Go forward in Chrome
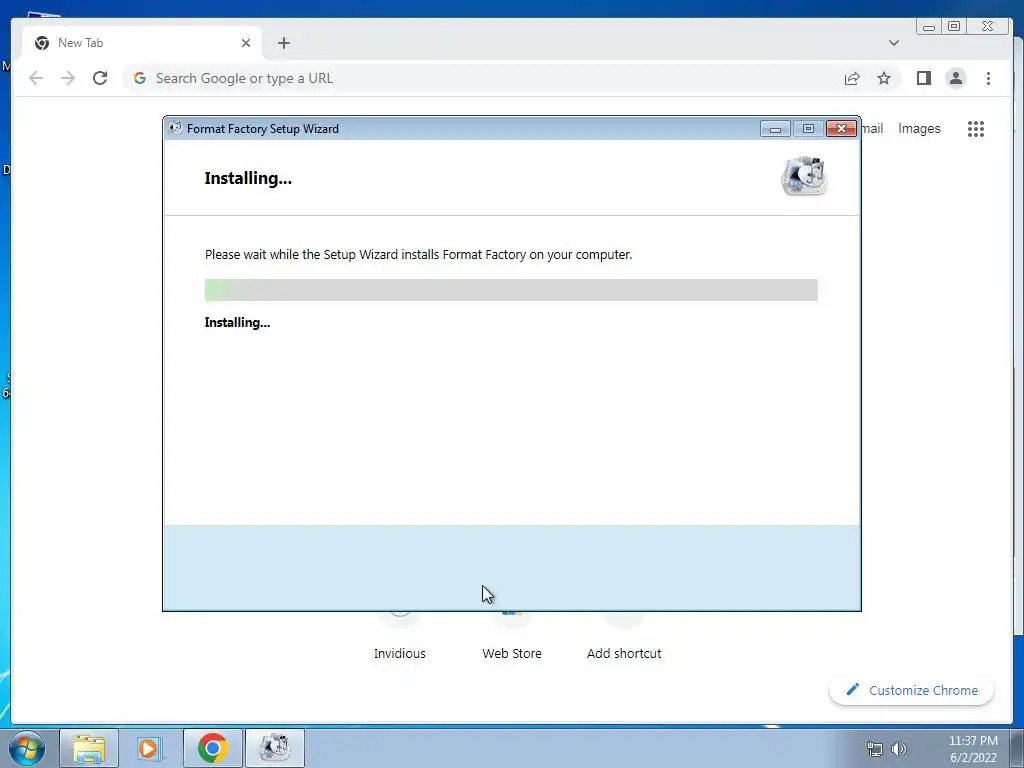Viewport: 1024px width, 768px height. (x=68, y=78)
